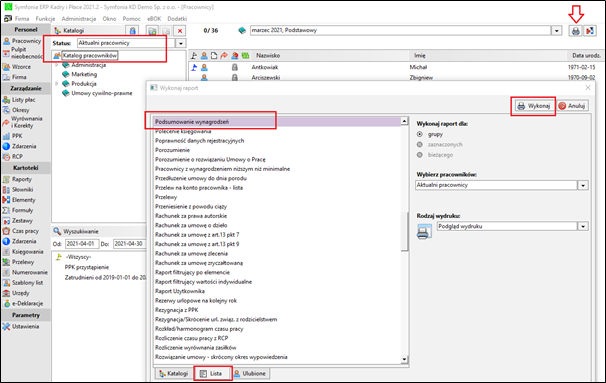Switch to the Ulubione tab

click(250, 374)
